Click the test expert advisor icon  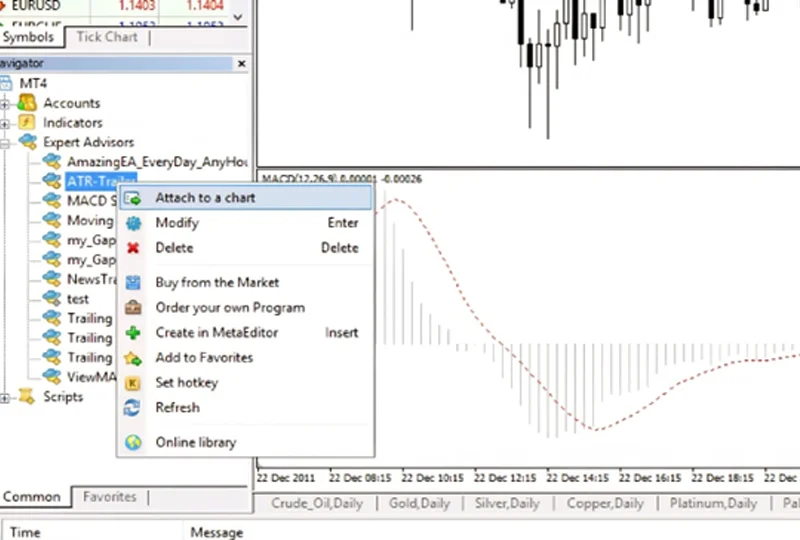(x=52, y=298)
